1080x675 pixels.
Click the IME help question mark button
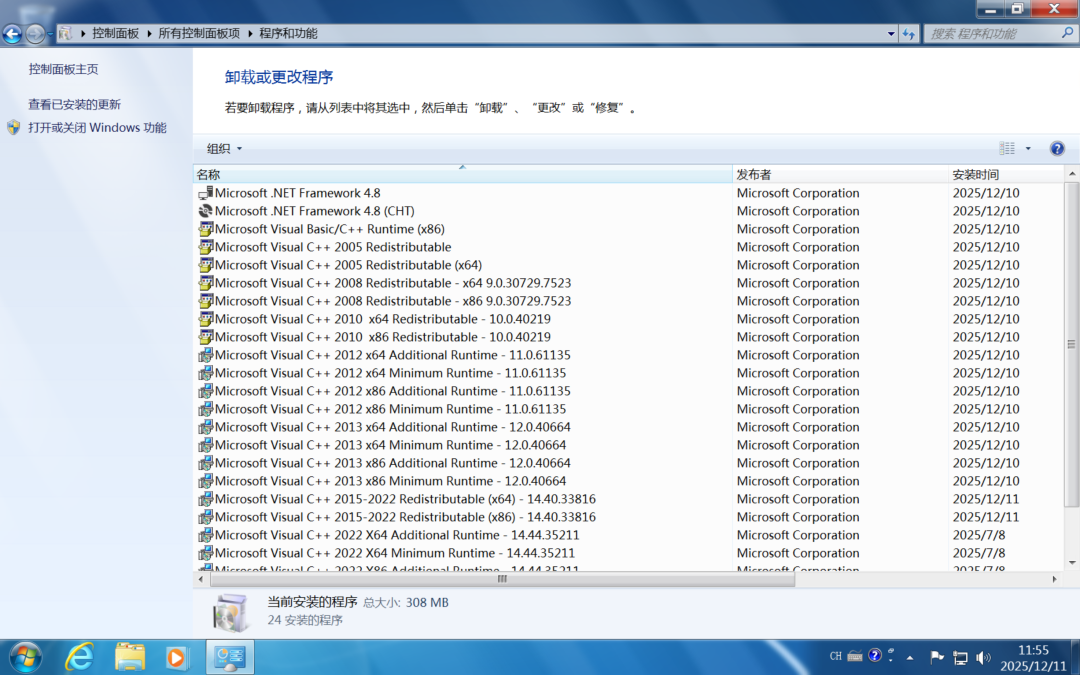point(874,655)
